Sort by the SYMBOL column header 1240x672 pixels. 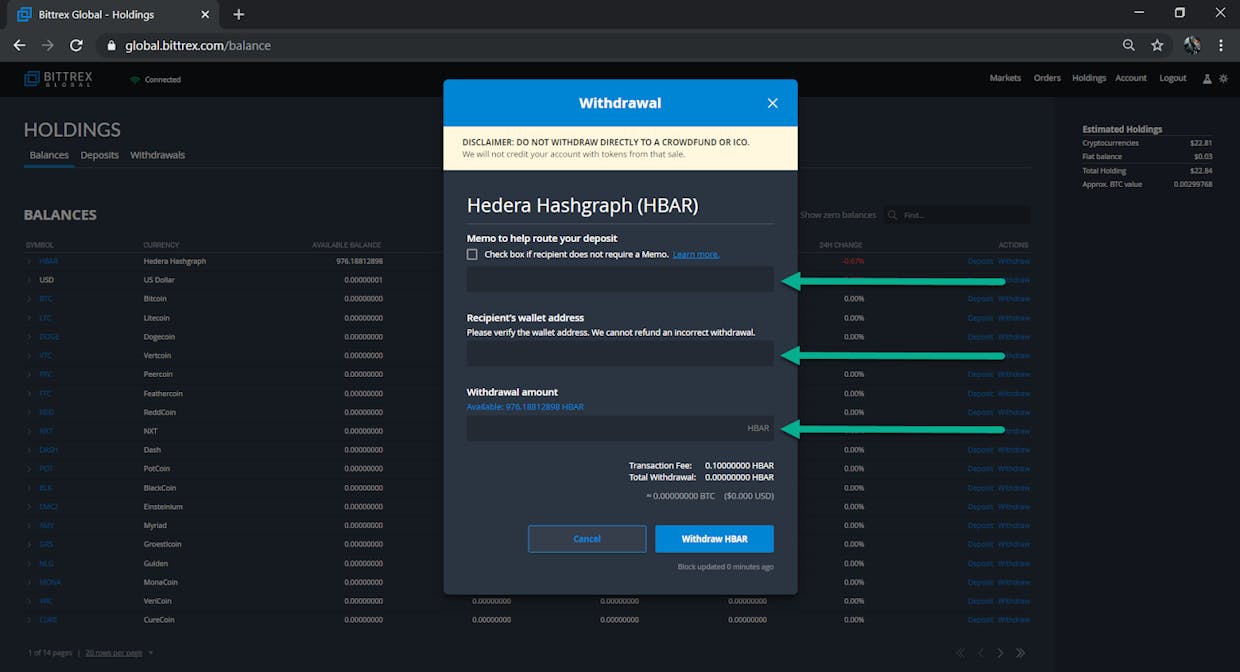[x=40, y=245]
